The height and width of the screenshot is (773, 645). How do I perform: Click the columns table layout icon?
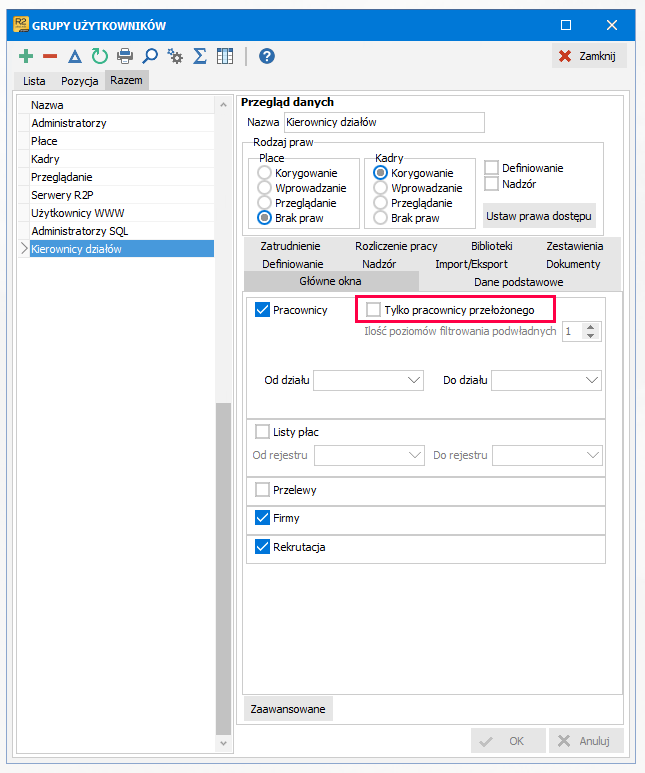pyautogui.click(x=225, y=56)
